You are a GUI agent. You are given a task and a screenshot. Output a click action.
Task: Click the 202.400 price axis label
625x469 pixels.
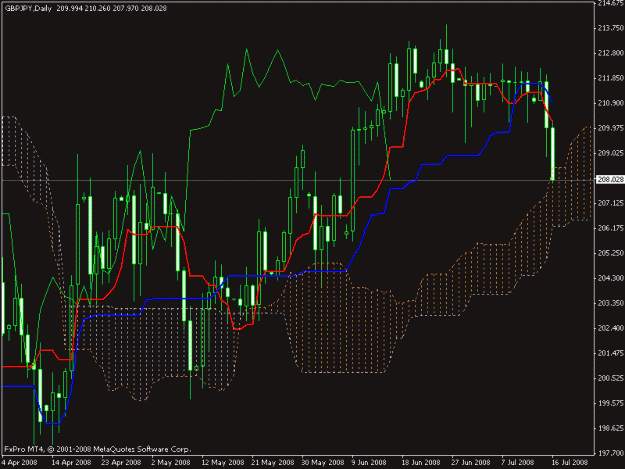[x=610, y=328]
